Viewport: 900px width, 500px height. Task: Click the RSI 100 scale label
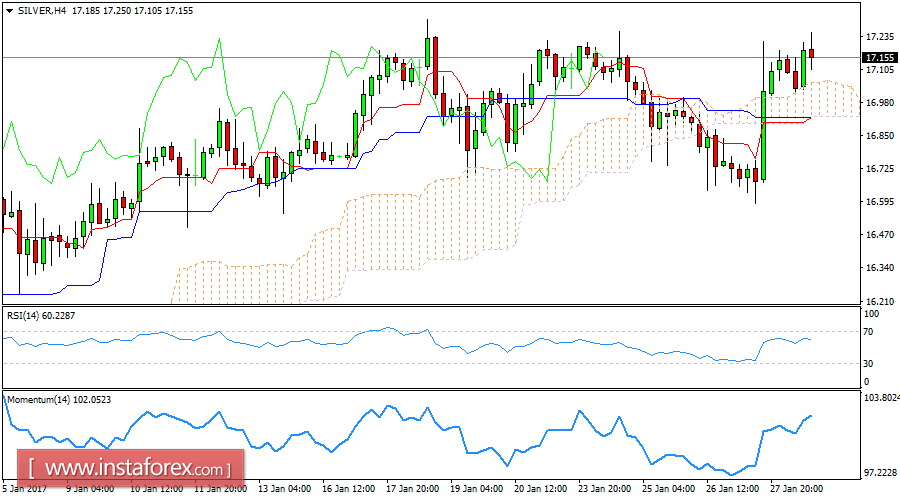click(x=871, y=313)
